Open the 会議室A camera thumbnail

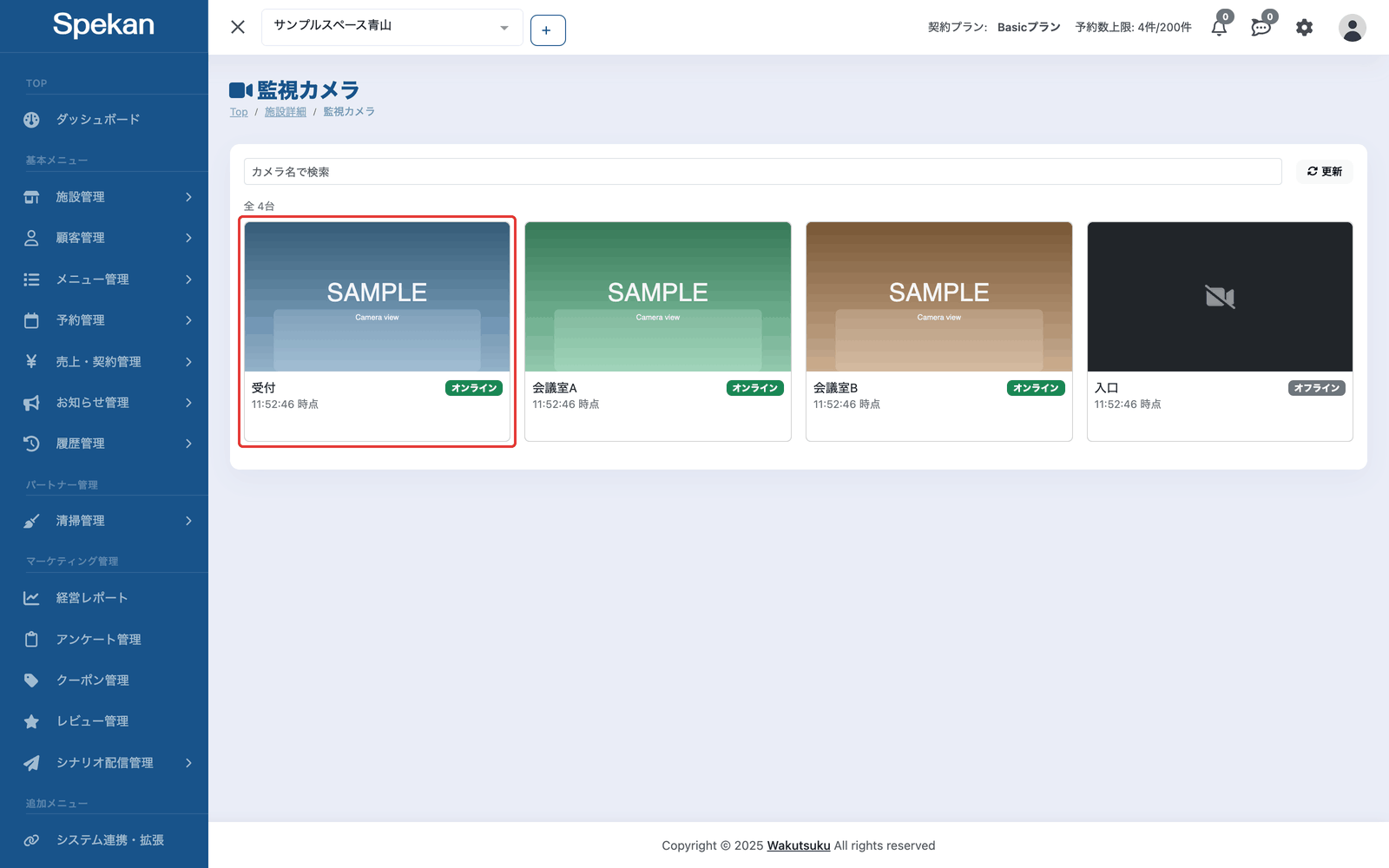click(658, 297)
